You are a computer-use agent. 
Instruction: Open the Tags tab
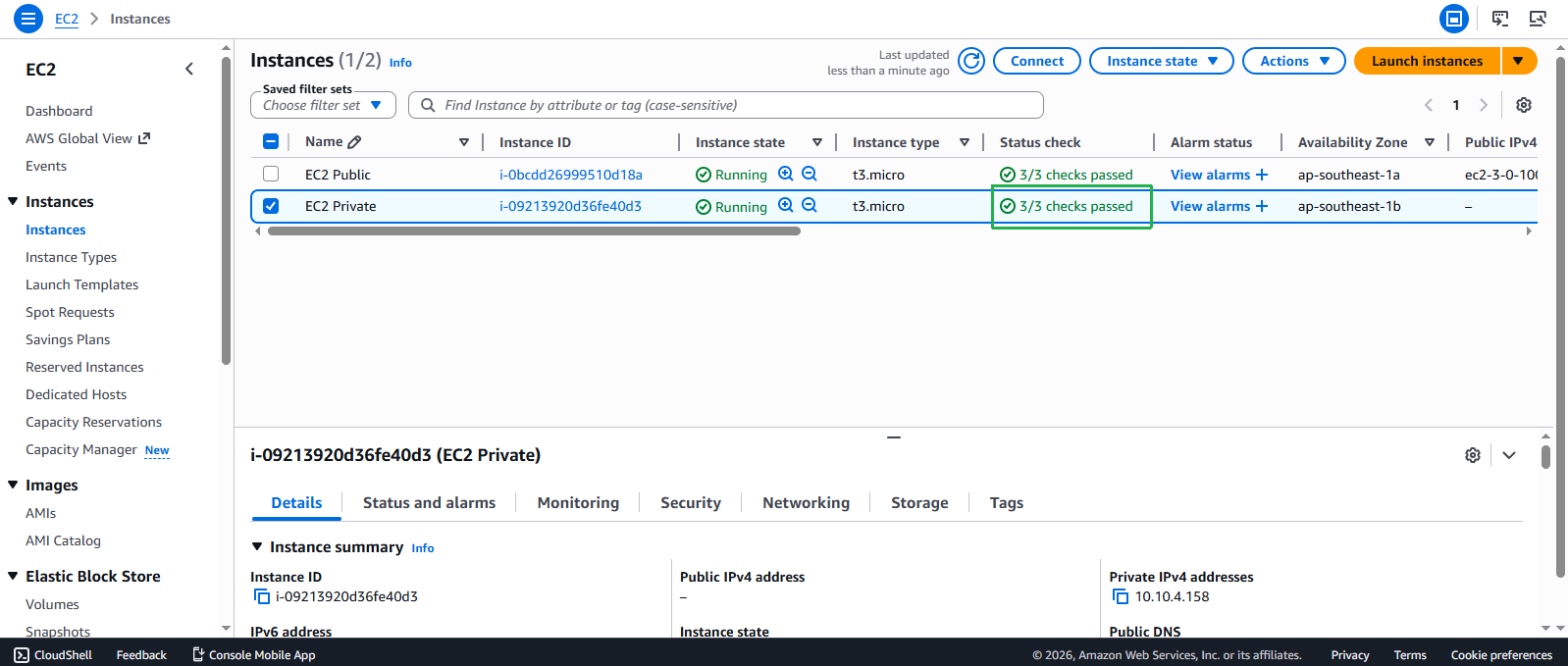(x=1007, y=502)
